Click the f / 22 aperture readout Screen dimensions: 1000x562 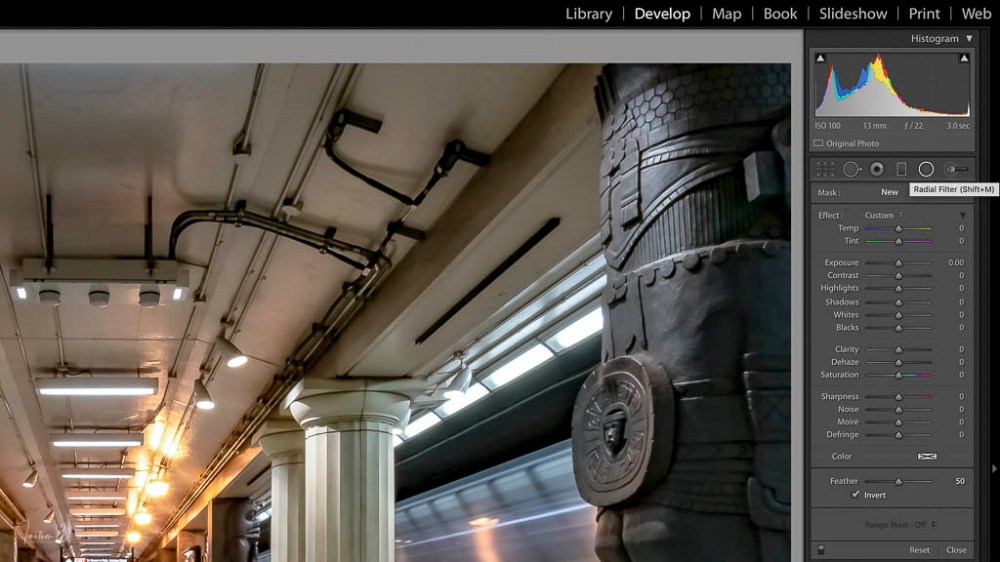click(913, 126)
